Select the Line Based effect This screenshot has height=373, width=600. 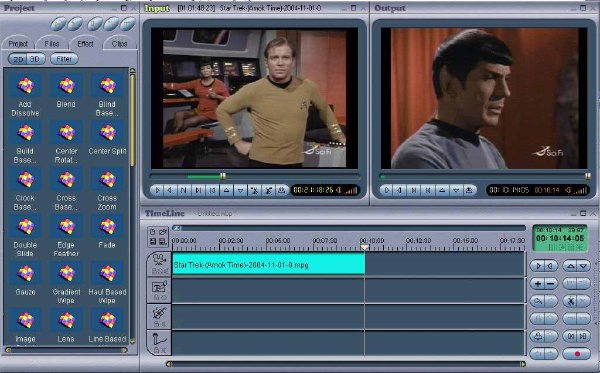point(107,326)
